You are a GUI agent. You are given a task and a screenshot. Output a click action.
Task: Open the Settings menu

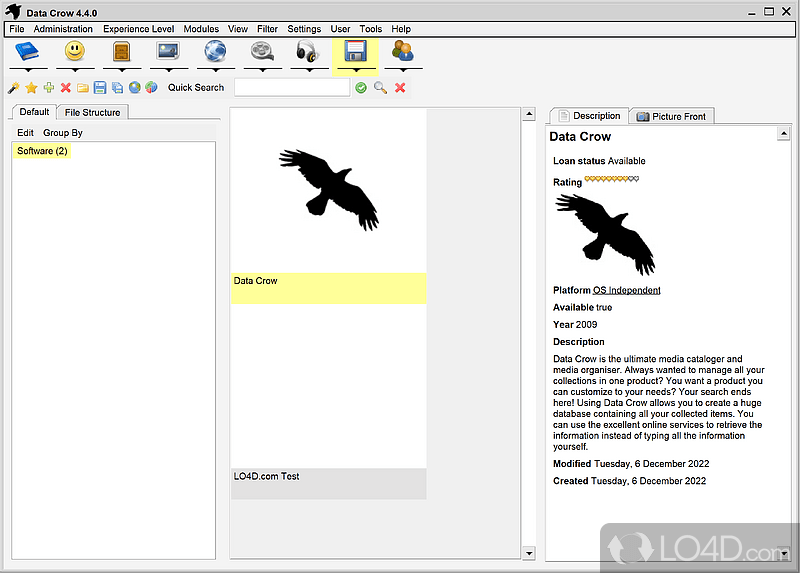[304, 29]
